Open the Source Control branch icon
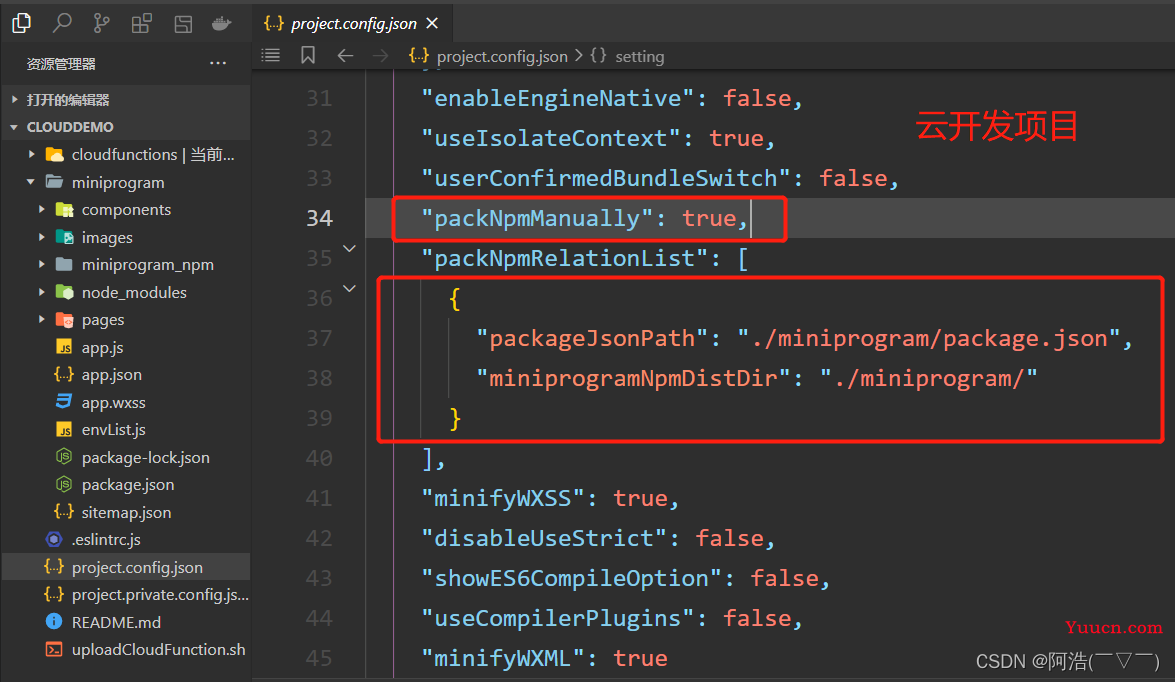The image size is (1175, 682). click(102, 23)
